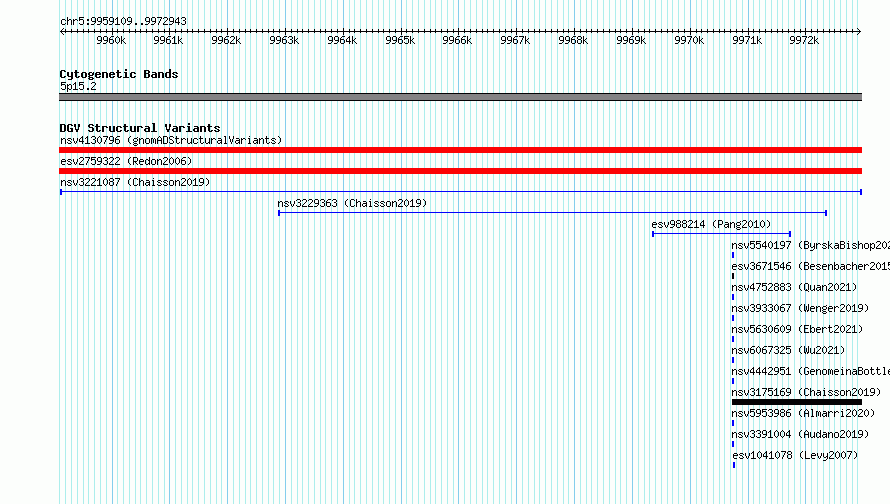The image size is (890, 504).
Task: Click the DGV Structural Variants track title
Action: 140,128
